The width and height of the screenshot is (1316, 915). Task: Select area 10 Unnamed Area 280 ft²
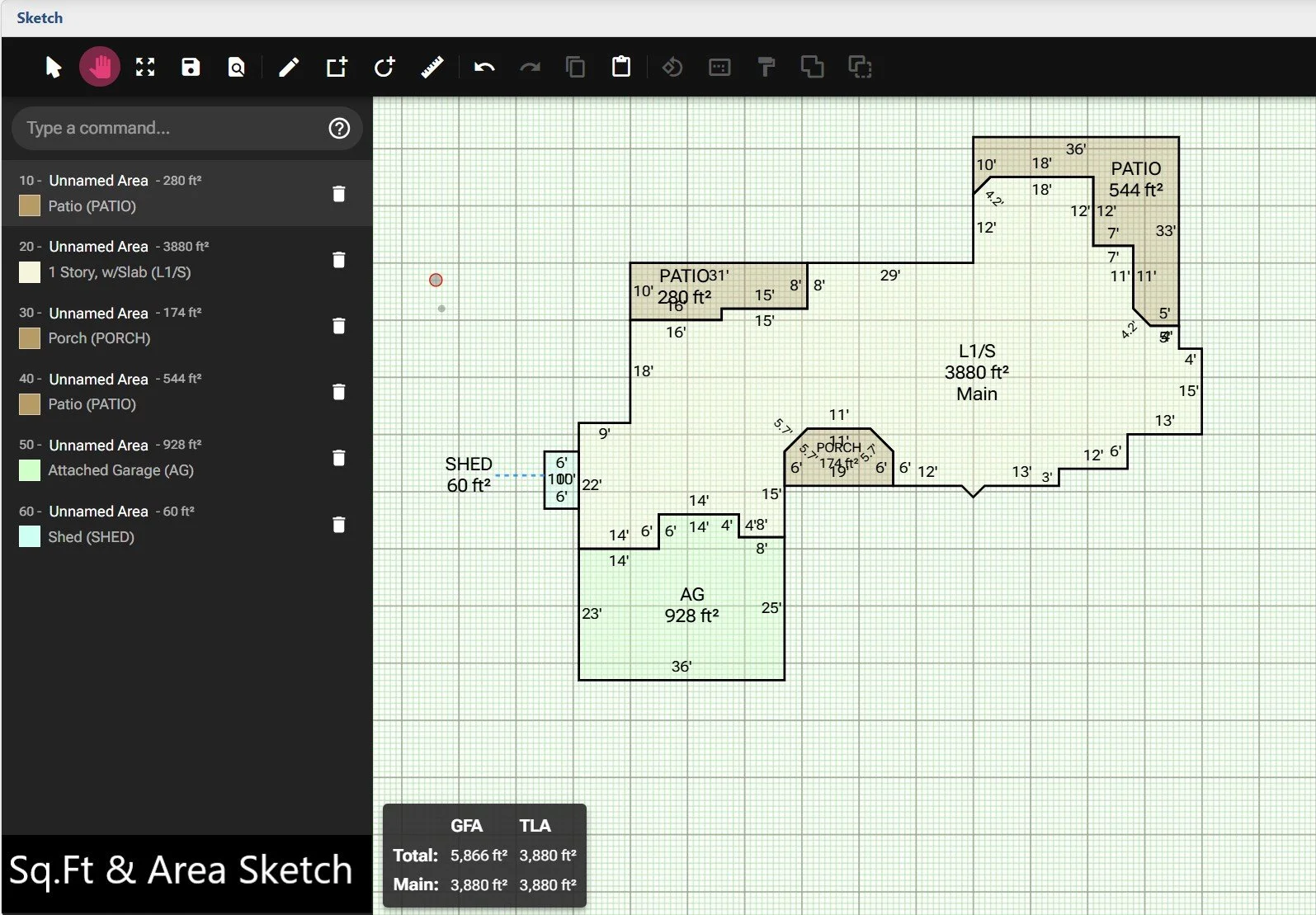tap(186, 193)
